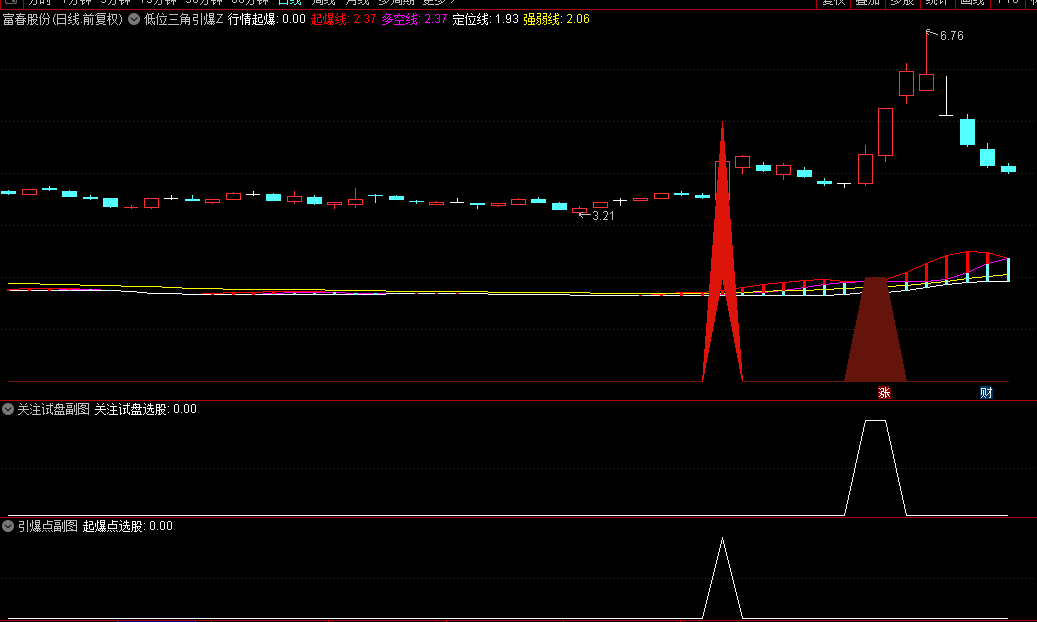Click the white trapezoid pulse in 关注试盘副图
The height and width of the screenshot is (622, 1037).
[x=876, y=466]
